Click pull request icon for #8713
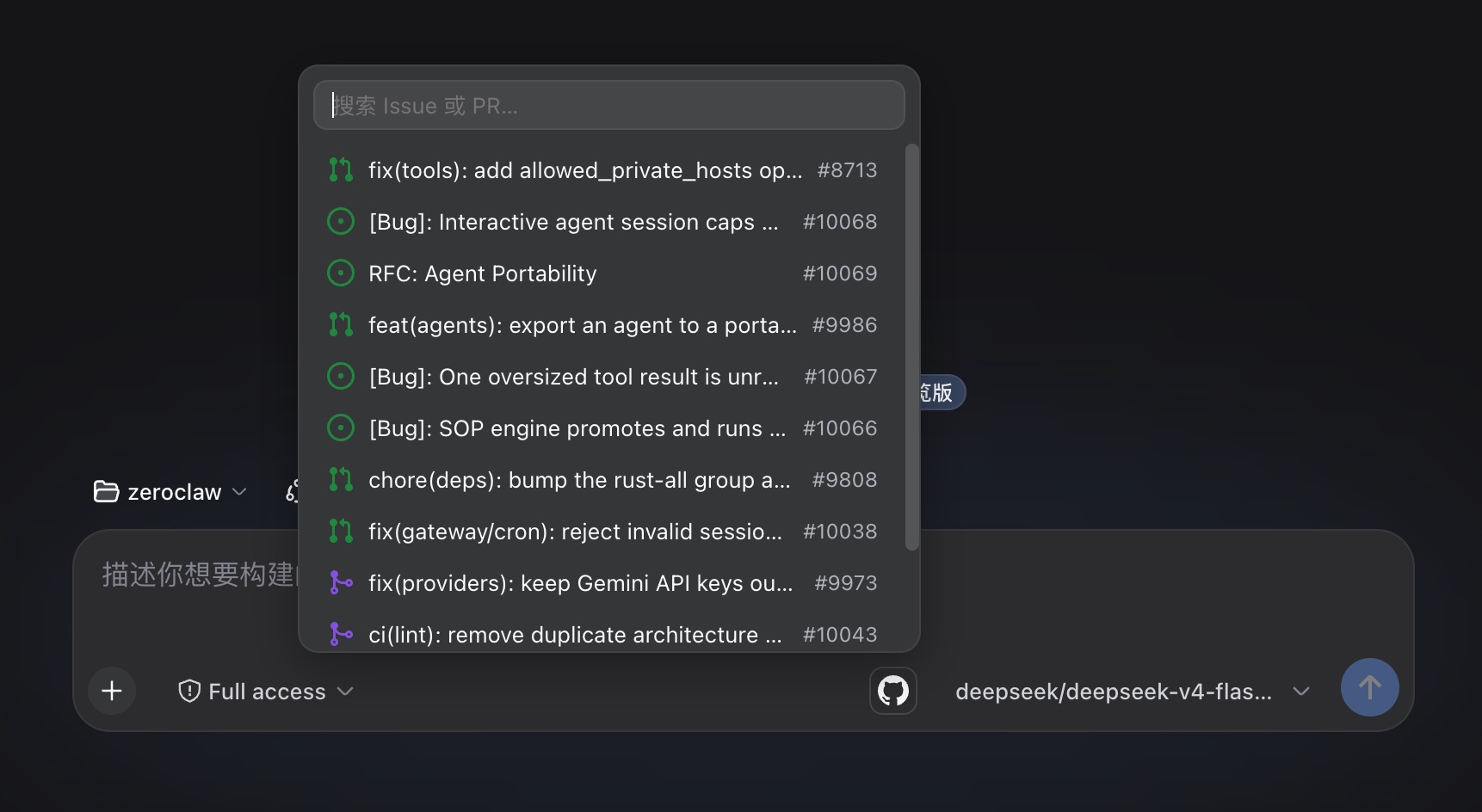This screenshot has height=812, width=1482. (x=341, y=170)
